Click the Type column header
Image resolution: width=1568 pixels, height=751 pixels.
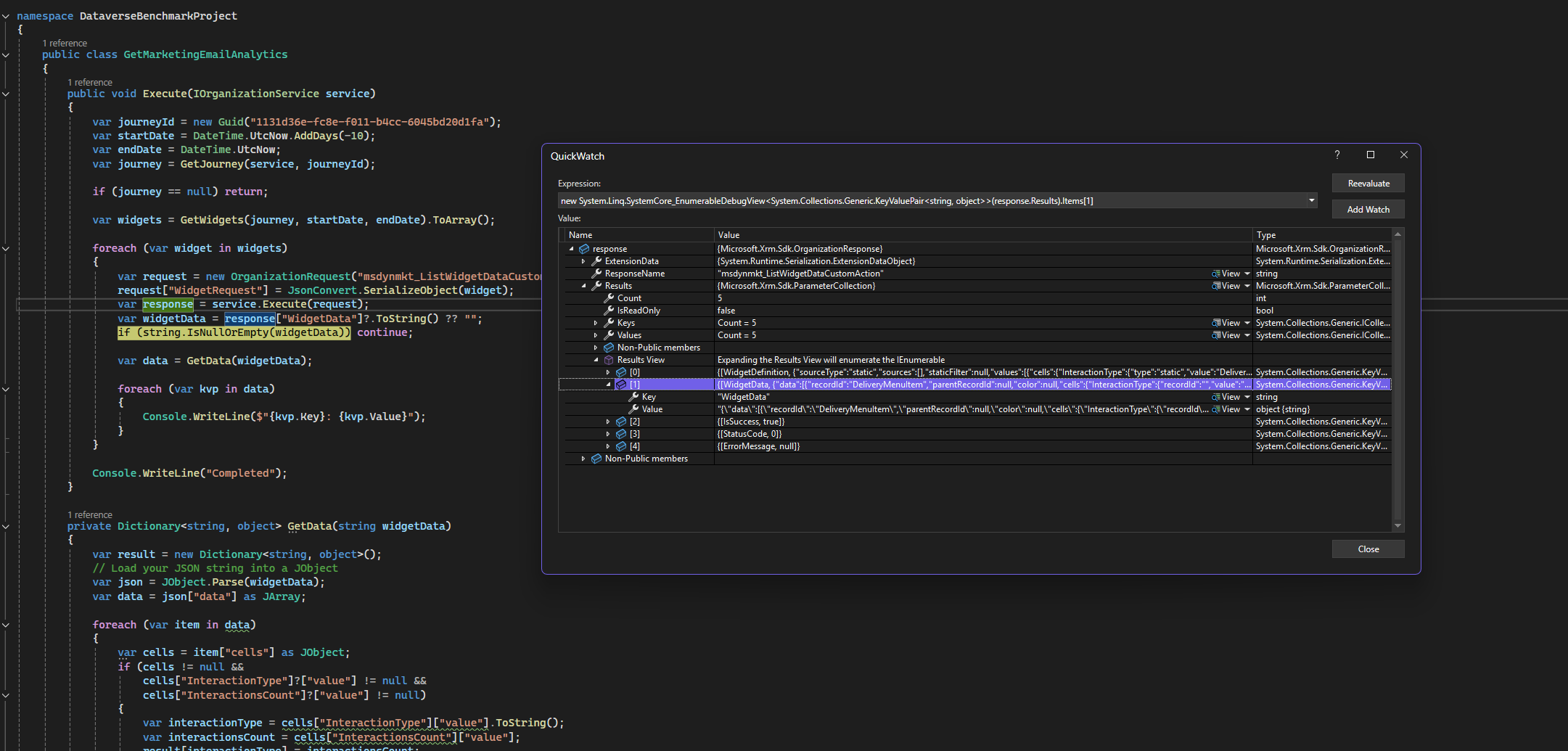[x=1322, y=235]
